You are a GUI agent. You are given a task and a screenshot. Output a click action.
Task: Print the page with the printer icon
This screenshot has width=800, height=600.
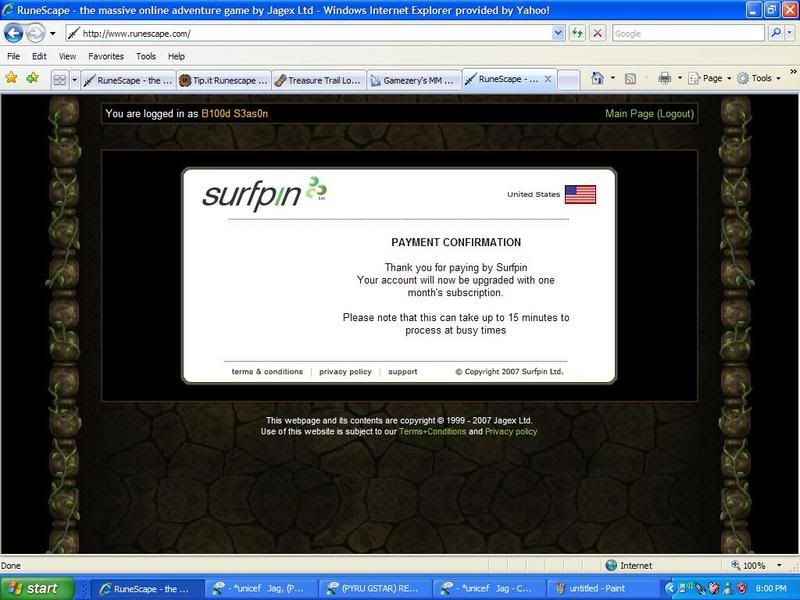pyautogui.click(x=664, y=78)
